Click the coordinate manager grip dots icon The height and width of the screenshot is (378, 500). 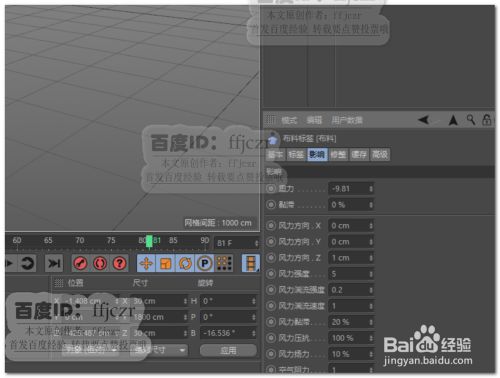(x=59, y=283)
